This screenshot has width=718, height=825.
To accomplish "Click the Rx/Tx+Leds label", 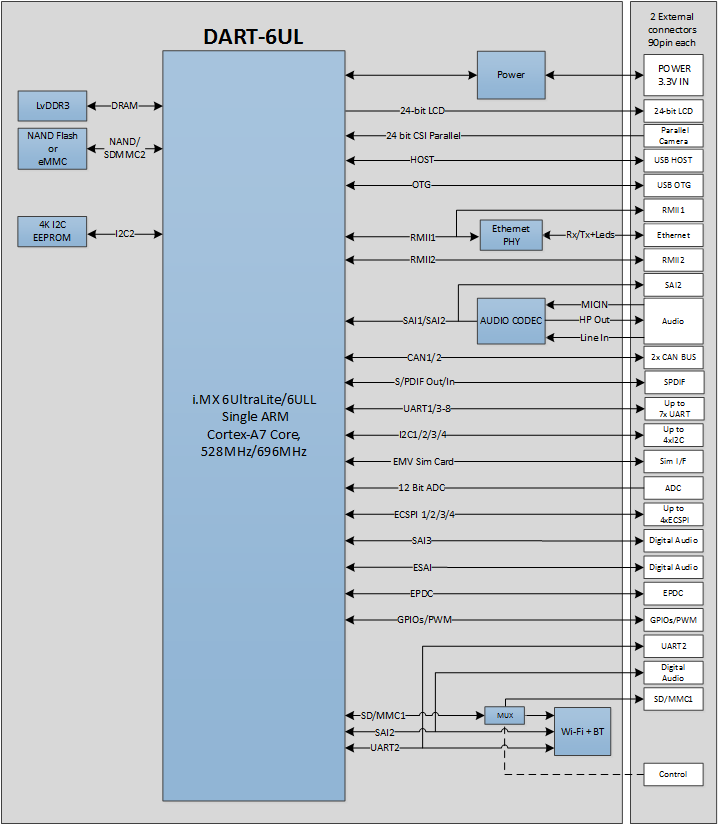I will (590, 235).
